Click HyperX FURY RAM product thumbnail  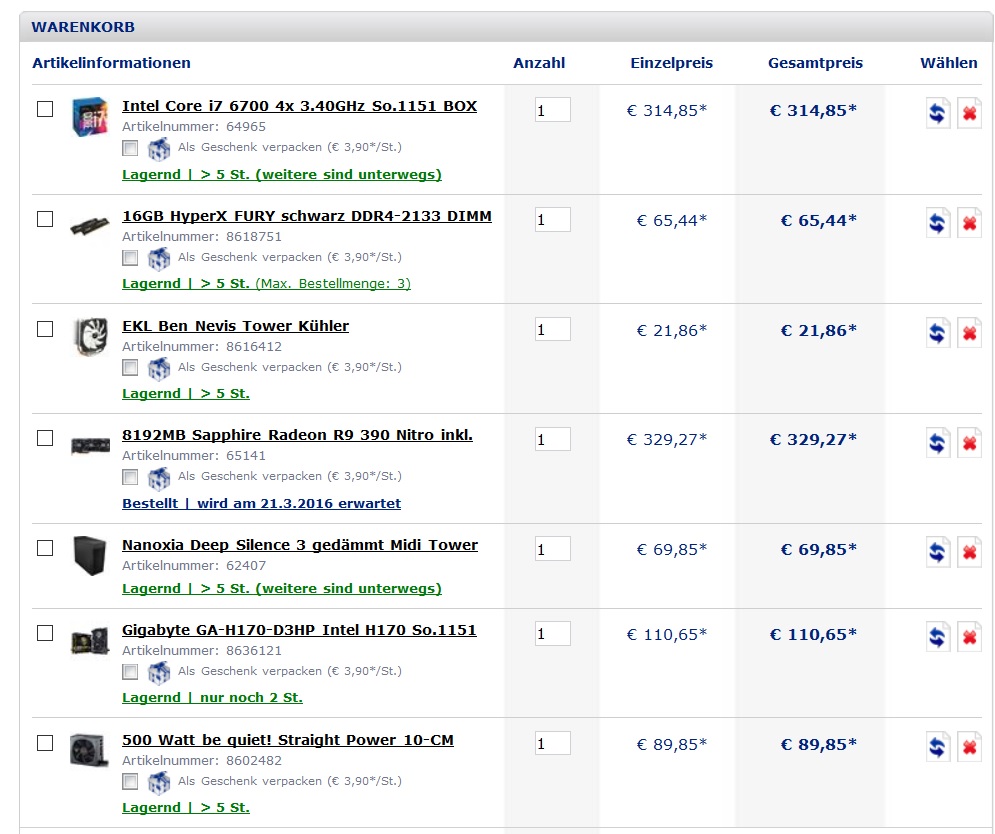tap(89, 226)
